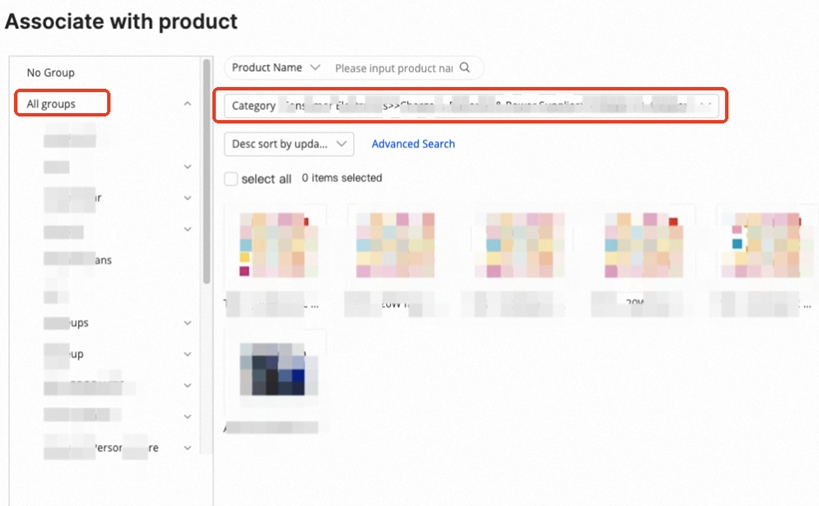Select the No Group item
819x506 pixels.
pyautogui.click(x=51, y=73)
